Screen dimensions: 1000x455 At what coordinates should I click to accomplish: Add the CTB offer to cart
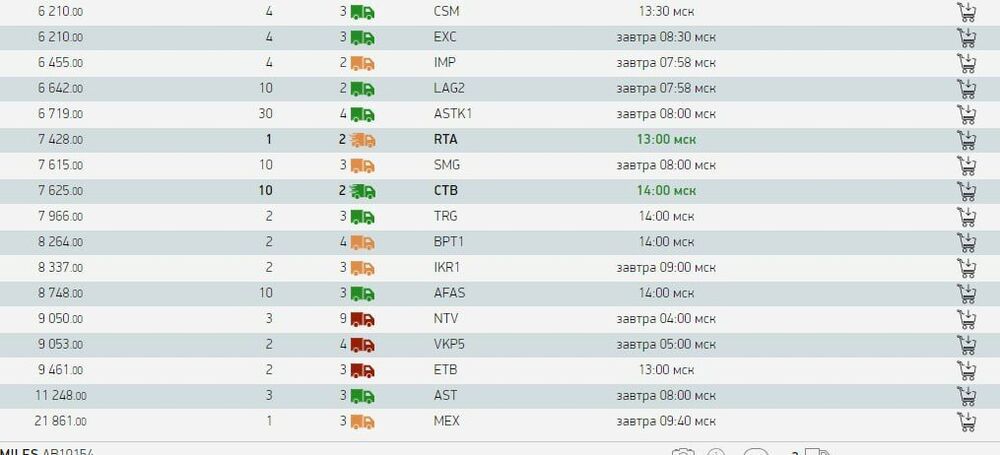click(967, 191)
